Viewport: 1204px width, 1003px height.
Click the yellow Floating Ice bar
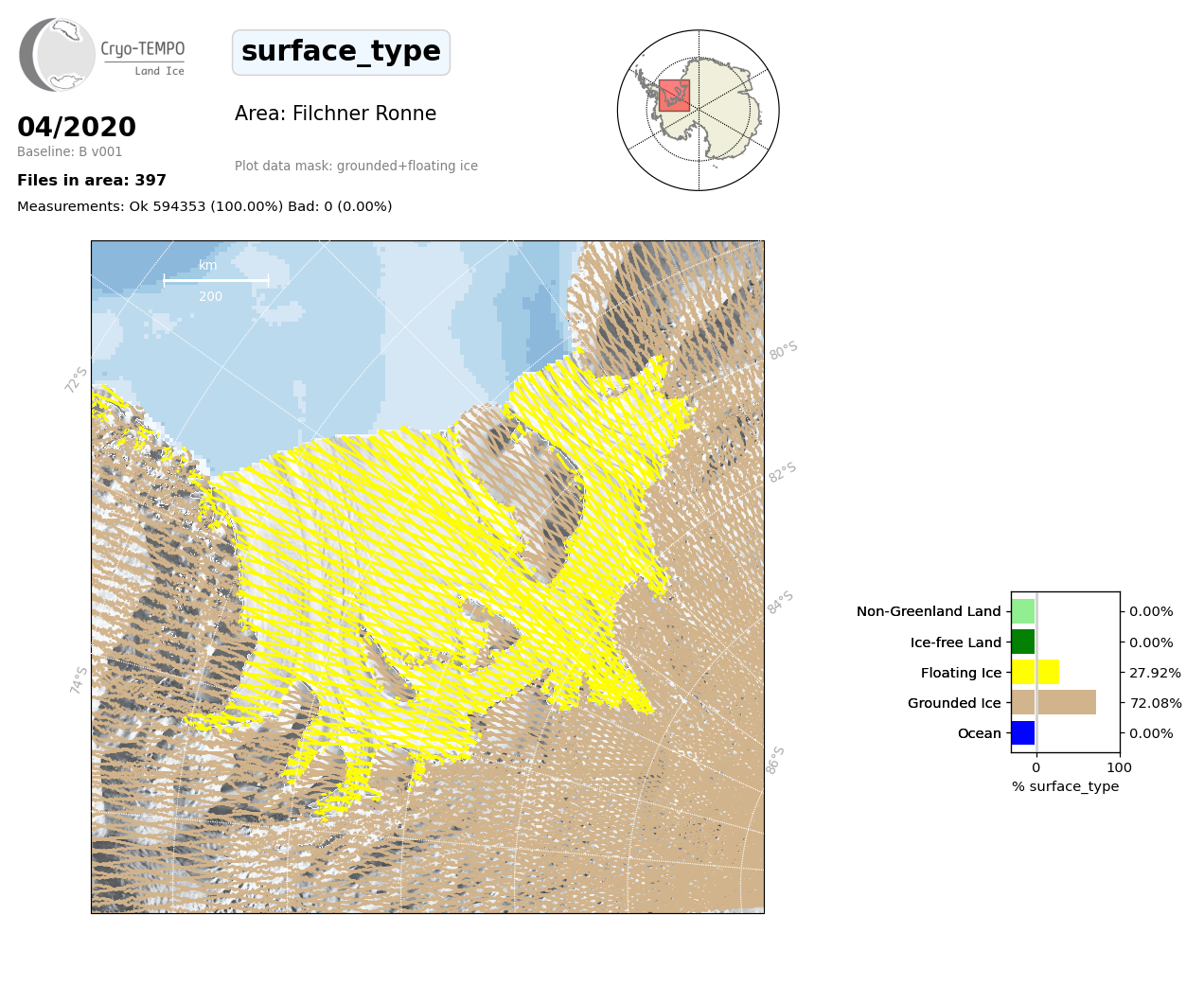pos(1036,673)
